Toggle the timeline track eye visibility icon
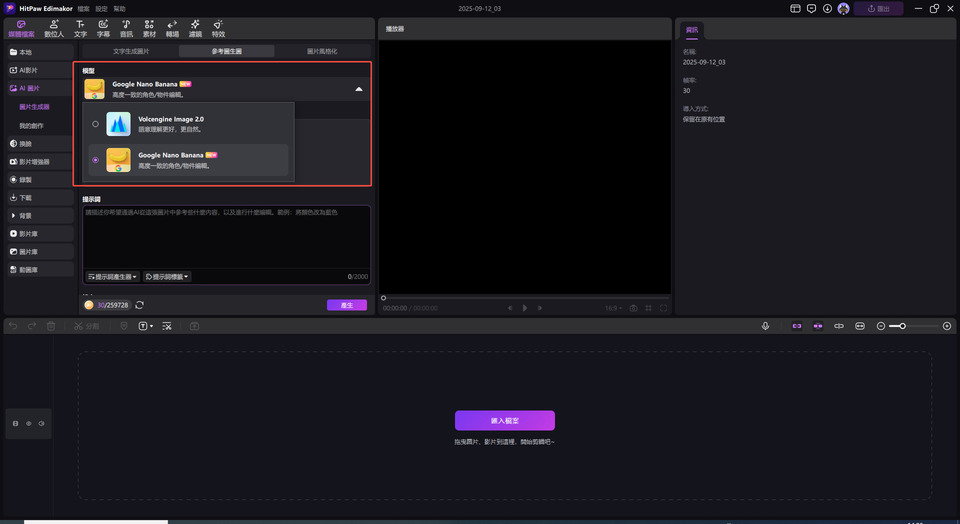The height and width of the screenshot is (524, 960). tap(28, 424)
